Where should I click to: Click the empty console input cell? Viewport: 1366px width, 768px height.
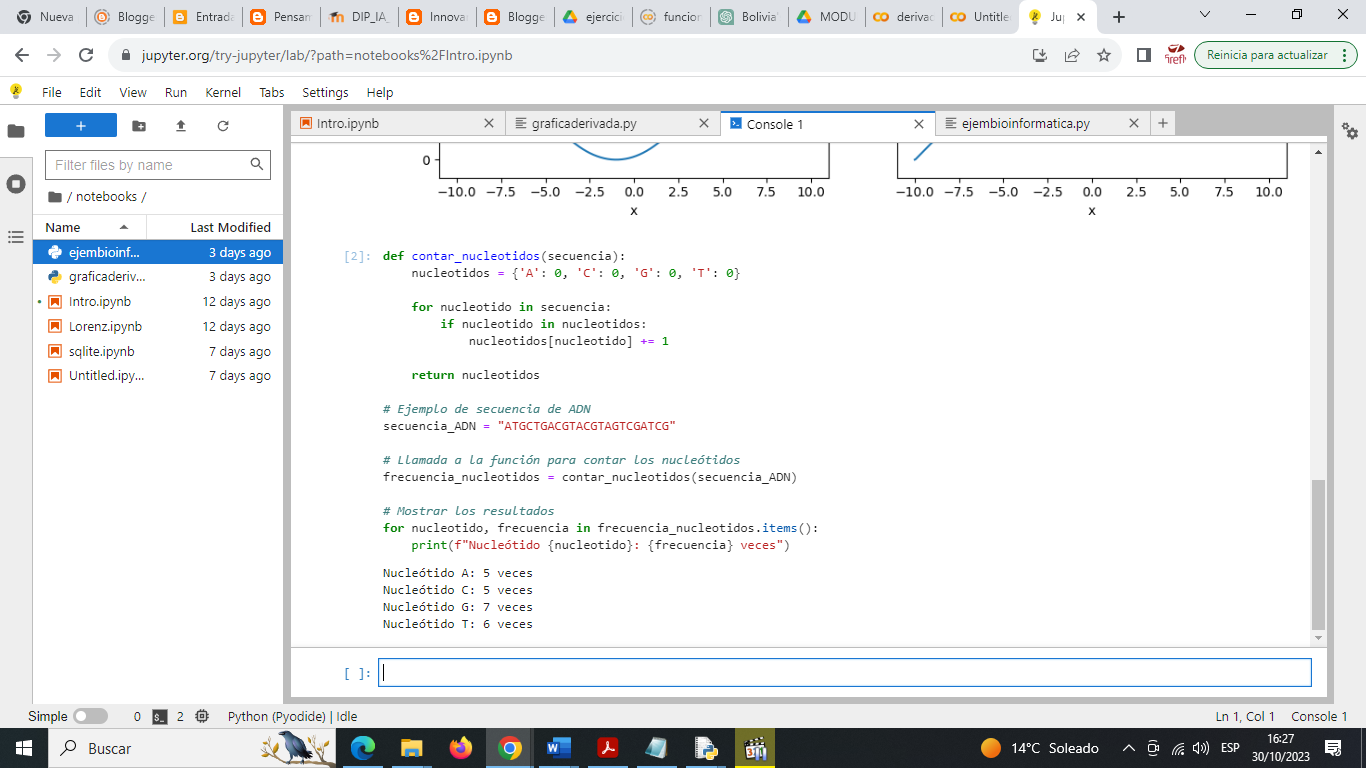pyautogui.click(x=845, y=672)
